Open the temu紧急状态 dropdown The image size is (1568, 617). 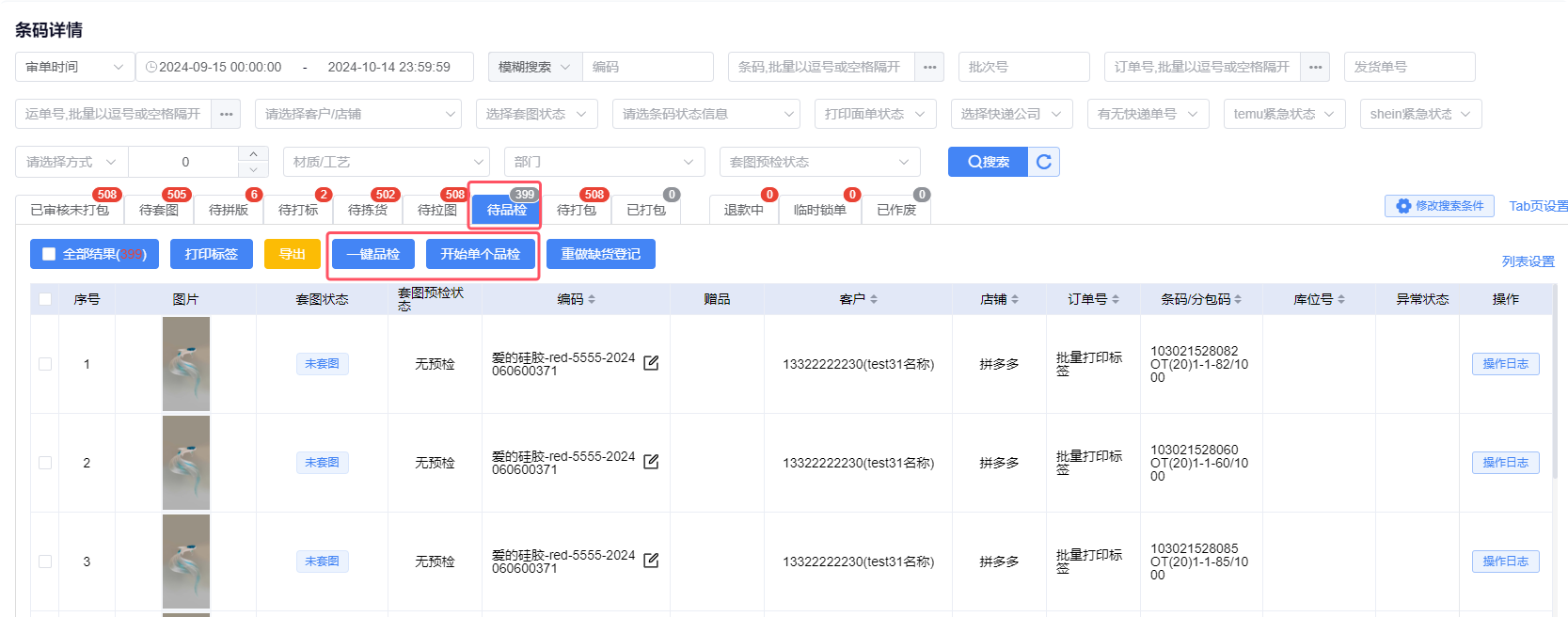click(1285, 114)
